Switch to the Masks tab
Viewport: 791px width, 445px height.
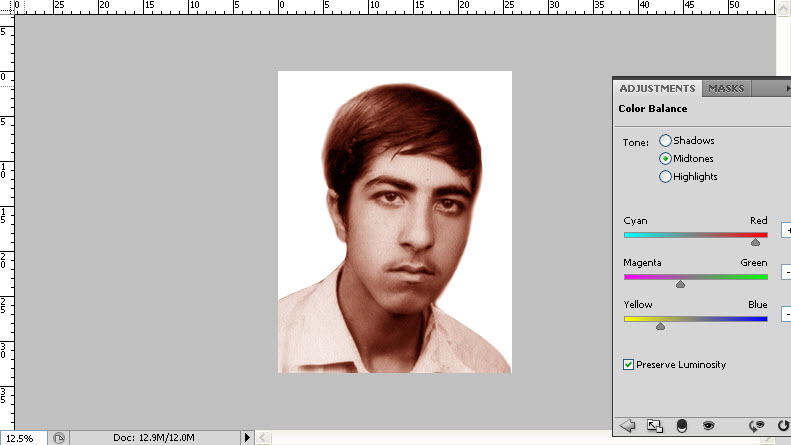(726, 88)
